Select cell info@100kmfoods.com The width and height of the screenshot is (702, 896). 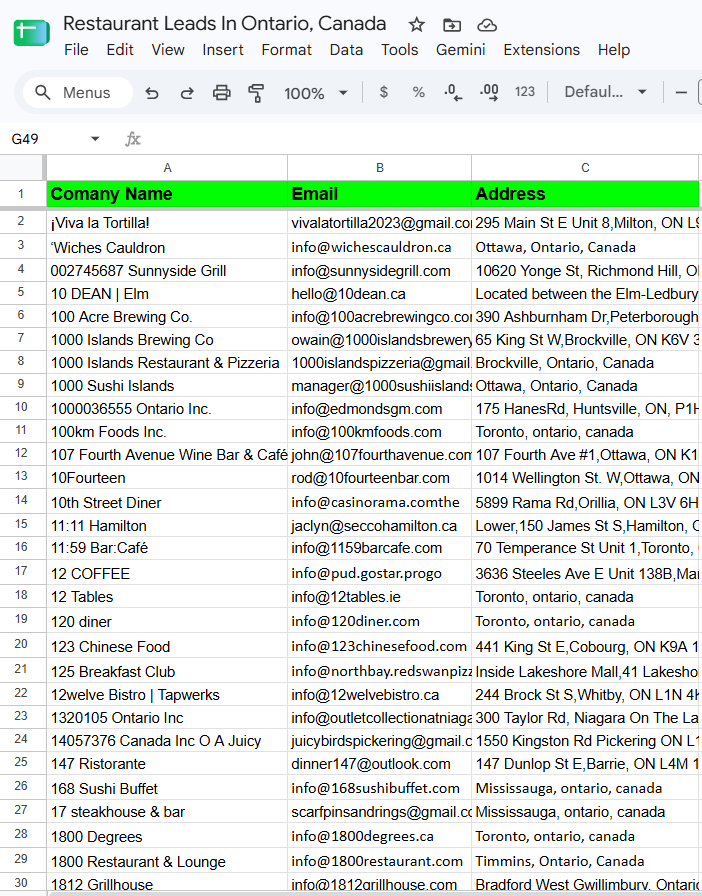tap(380, 431)
